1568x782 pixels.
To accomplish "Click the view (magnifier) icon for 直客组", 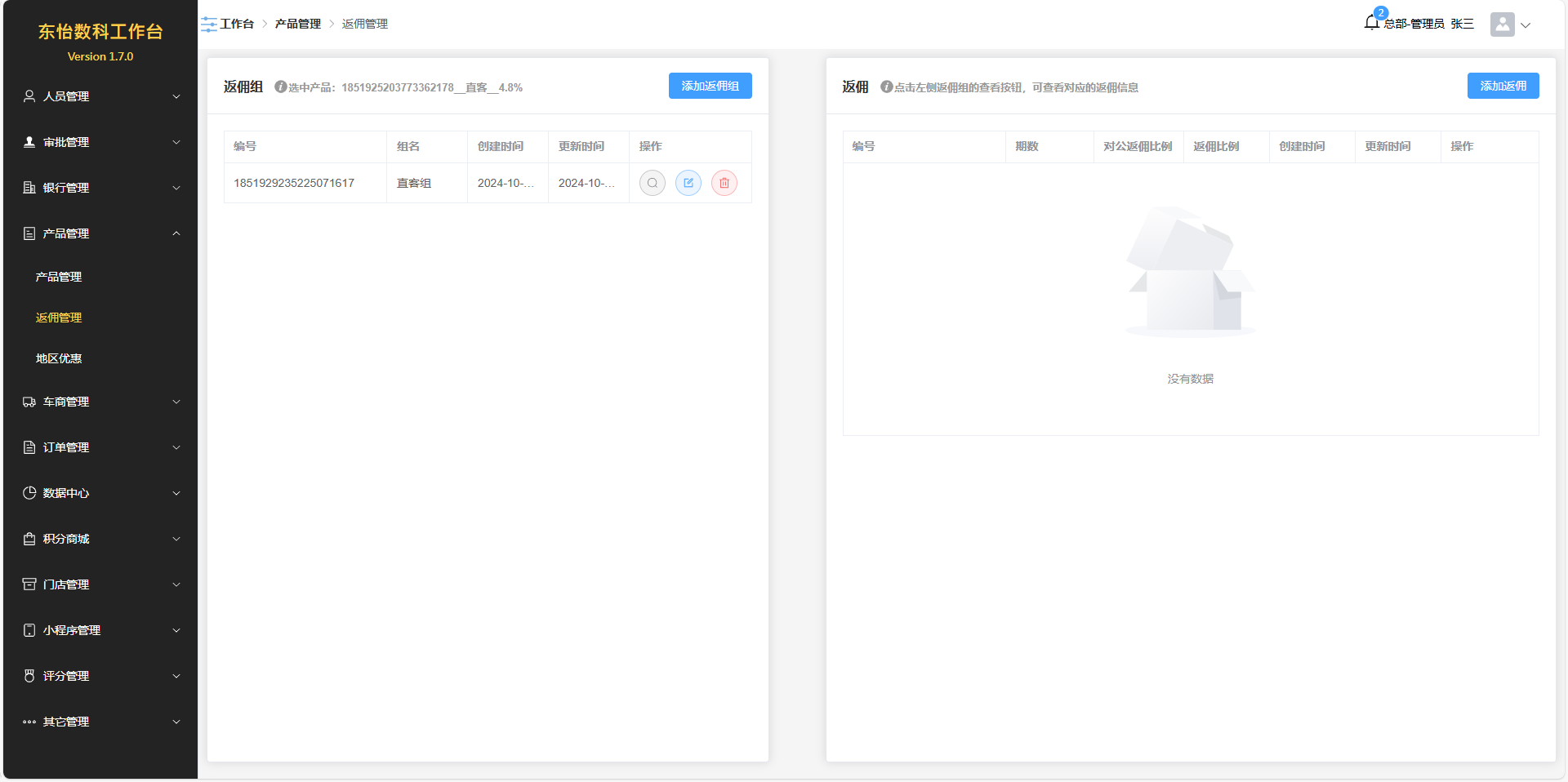I will click(x=652, y=183).
